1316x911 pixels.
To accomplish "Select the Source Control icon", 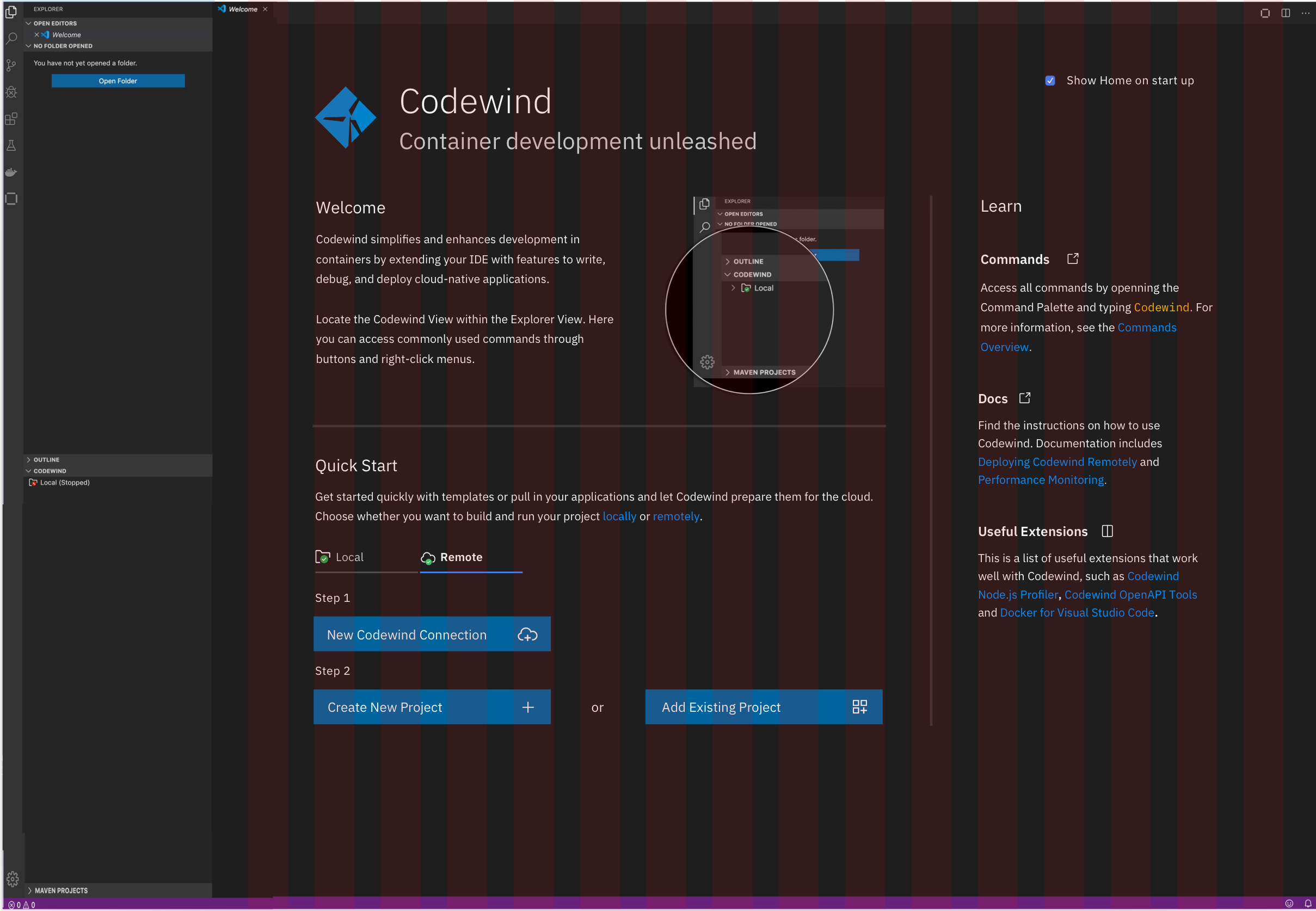I will (11, 65).
